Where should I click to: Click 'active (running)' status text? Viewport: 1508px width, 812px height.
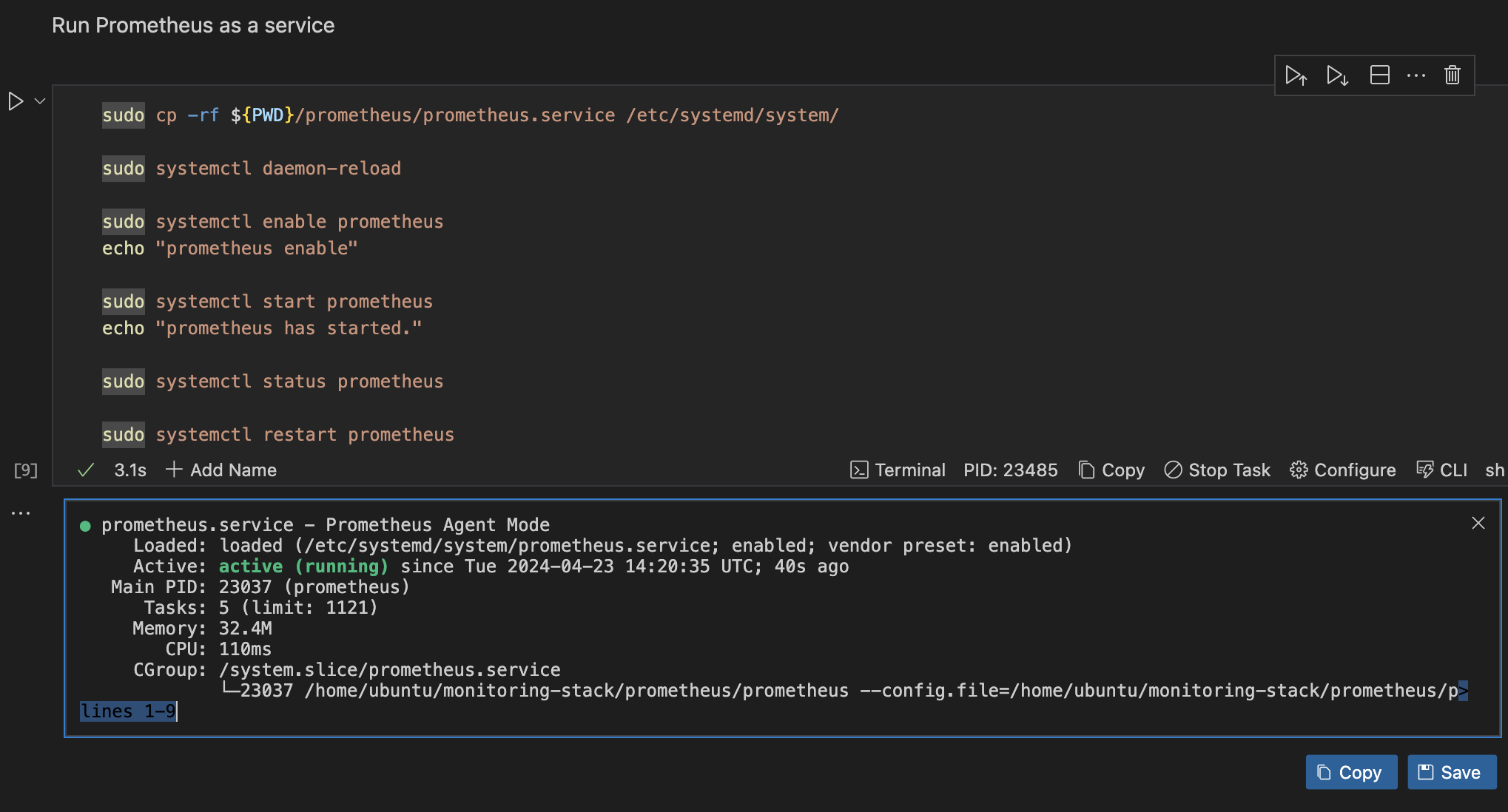[303, 566]
